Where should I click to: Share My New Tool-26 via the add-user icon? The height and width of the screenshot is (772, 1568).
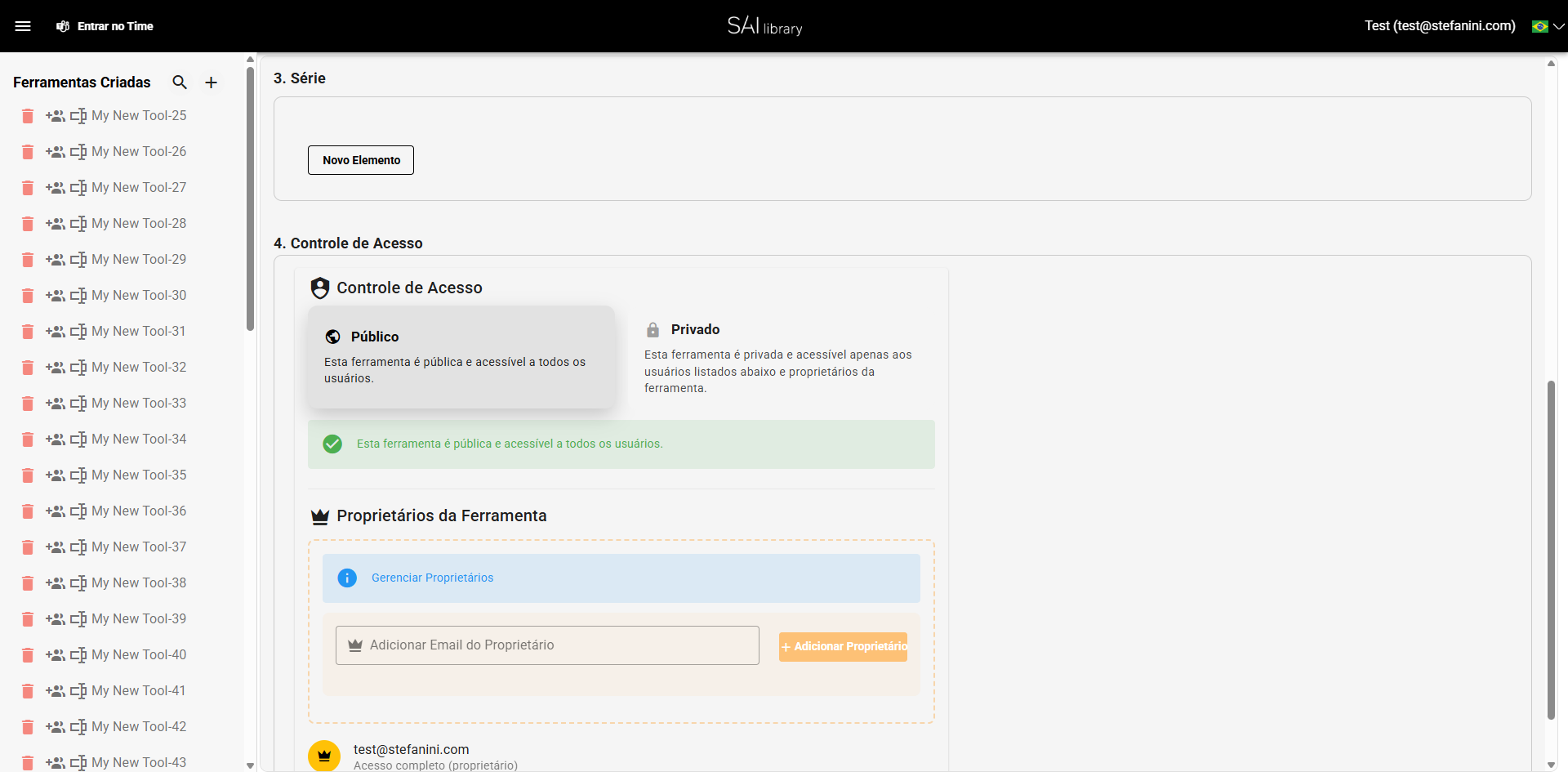pos(56,152)
